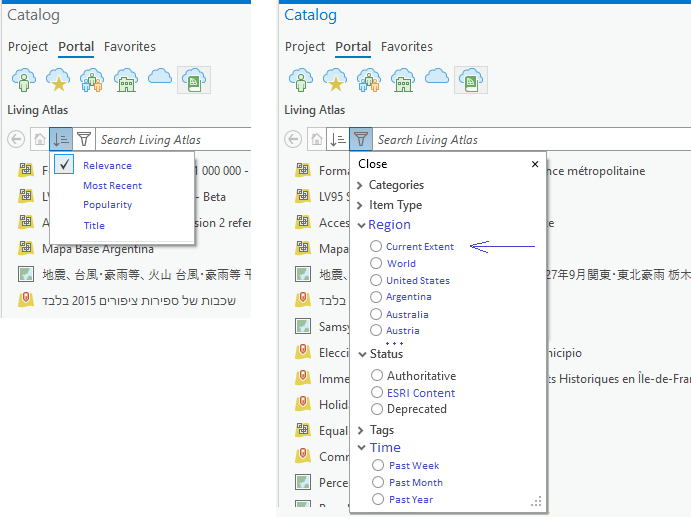The height and width of the screenshot is (519, 691).
Task: Select World region radio button
Action: [375, 263]
